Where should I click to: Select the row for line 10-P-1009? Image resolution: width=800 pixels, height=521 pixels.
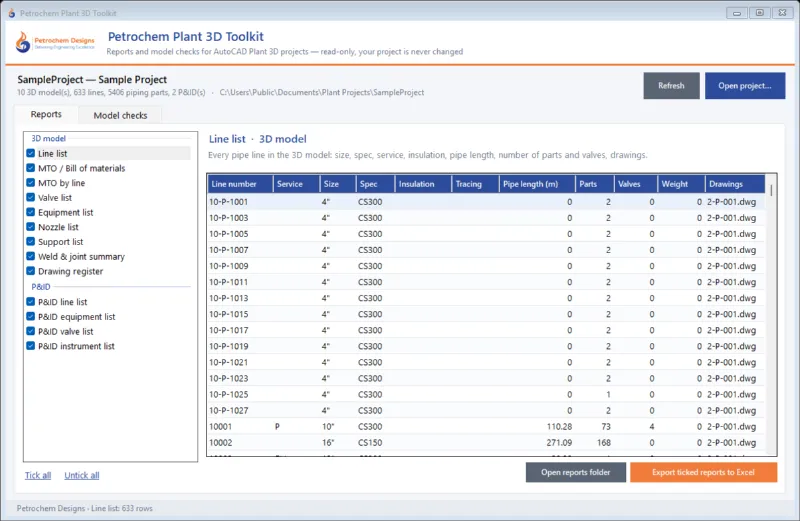[x=486, y=266]
